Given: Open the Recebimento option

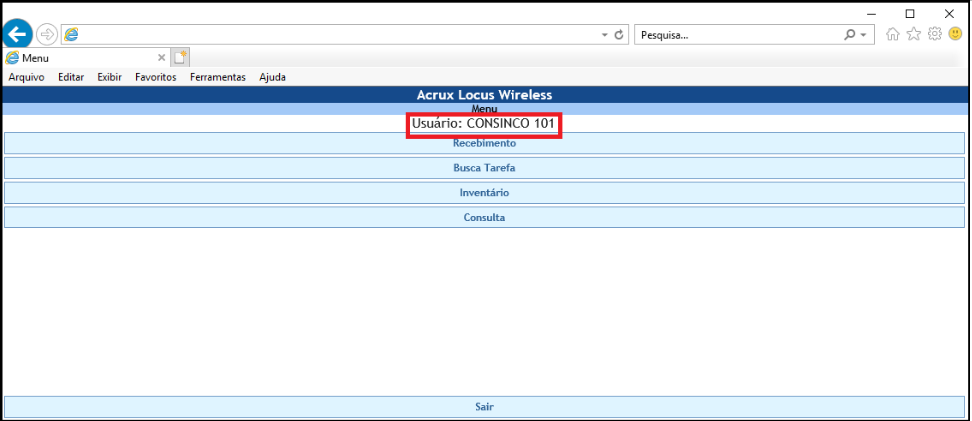Looking at the screenshot, I should tap(485, 143).
